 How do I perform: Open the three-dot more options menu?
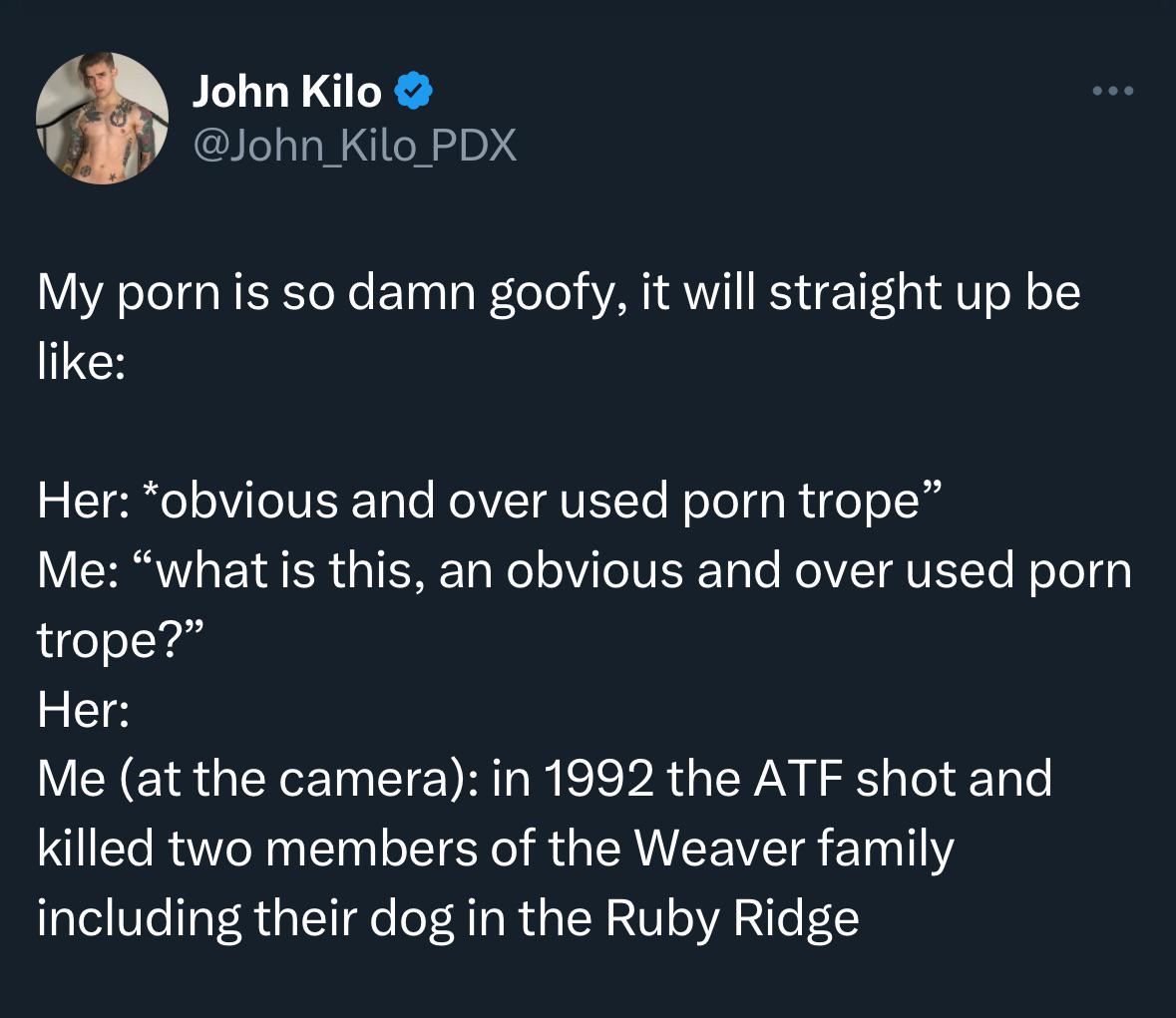(x=1113, y=92)
